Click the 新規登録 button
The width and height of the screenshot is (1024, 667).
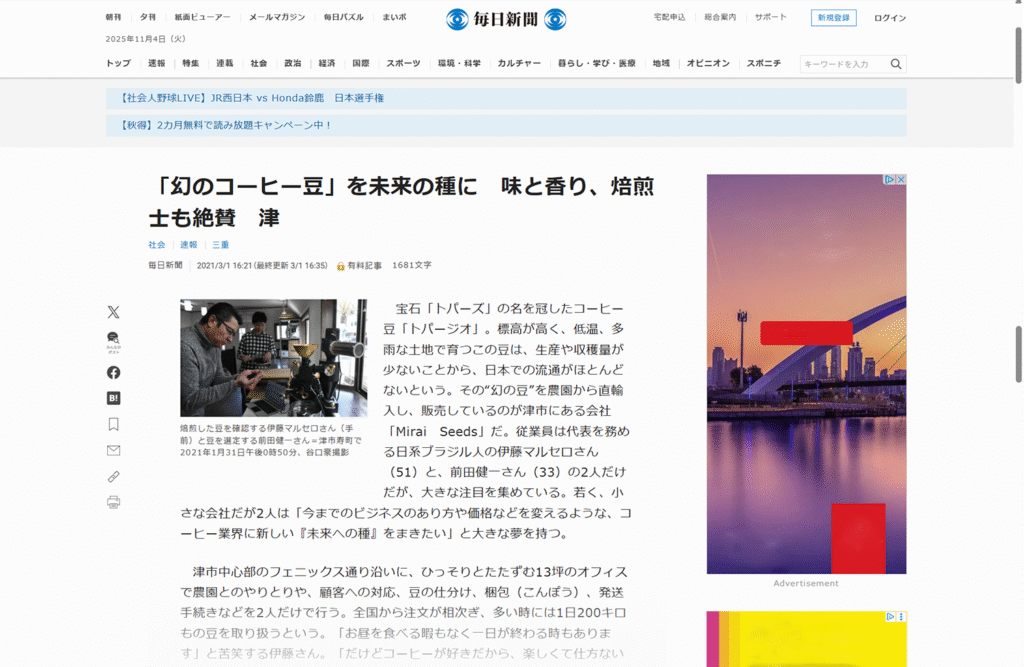tap(833, 18)
